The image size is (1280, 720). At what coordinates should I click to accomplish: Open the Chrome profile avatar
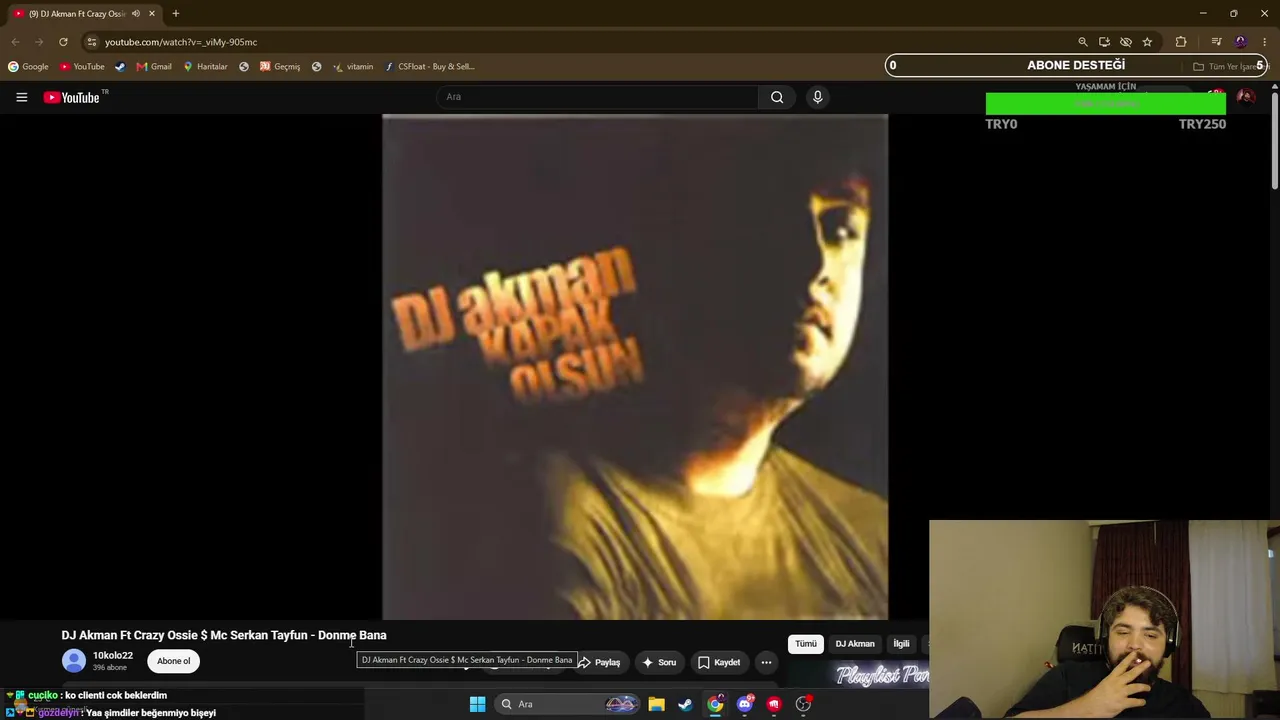coord(1241,42)
